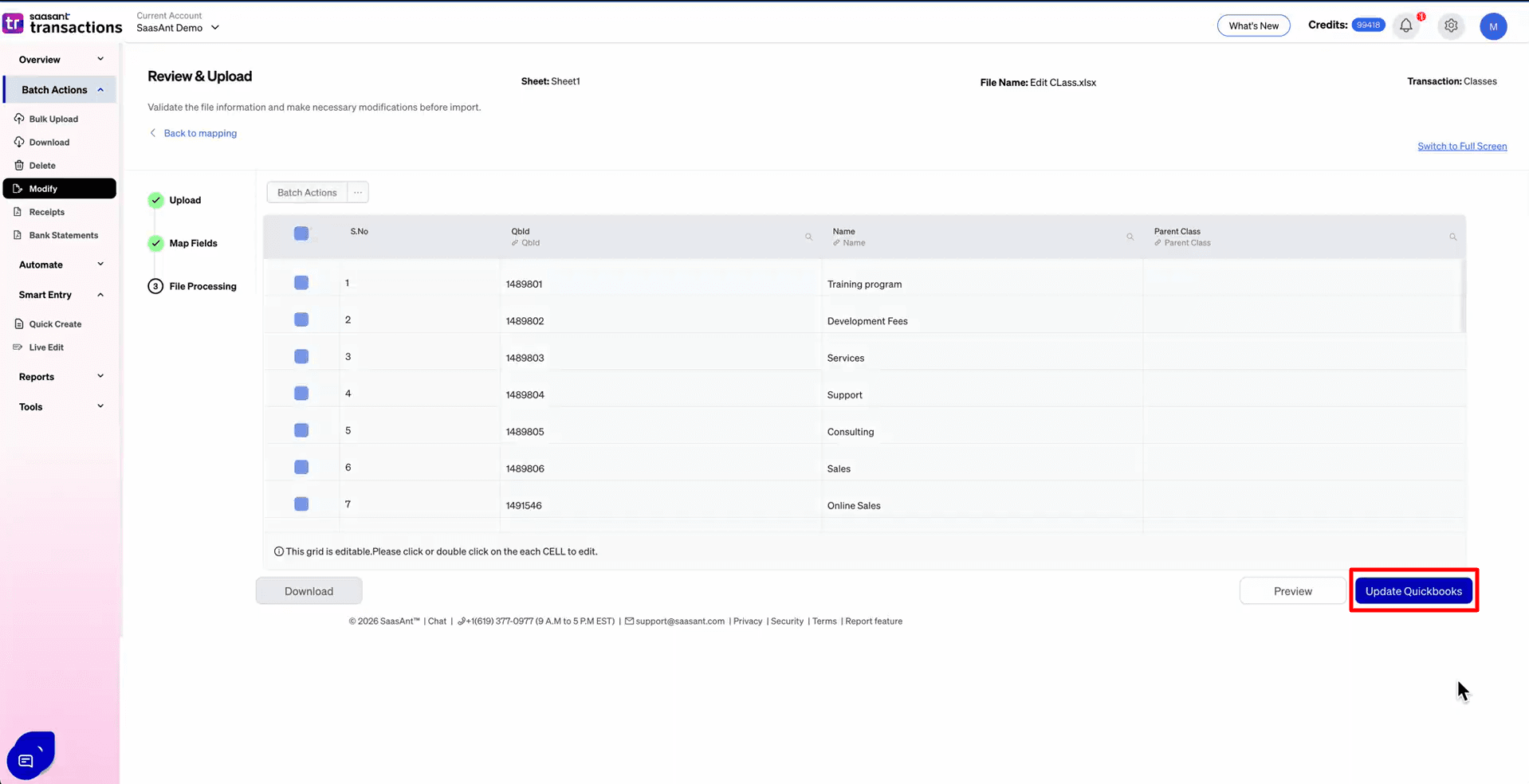
Task: Select the Online Sales row checkbox
Action: click(301, 504)
